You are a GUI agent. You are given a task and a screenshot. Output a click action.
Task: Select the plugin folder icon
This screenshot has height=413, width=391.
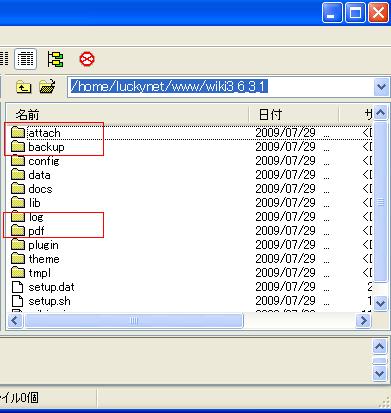coord(18,245)
